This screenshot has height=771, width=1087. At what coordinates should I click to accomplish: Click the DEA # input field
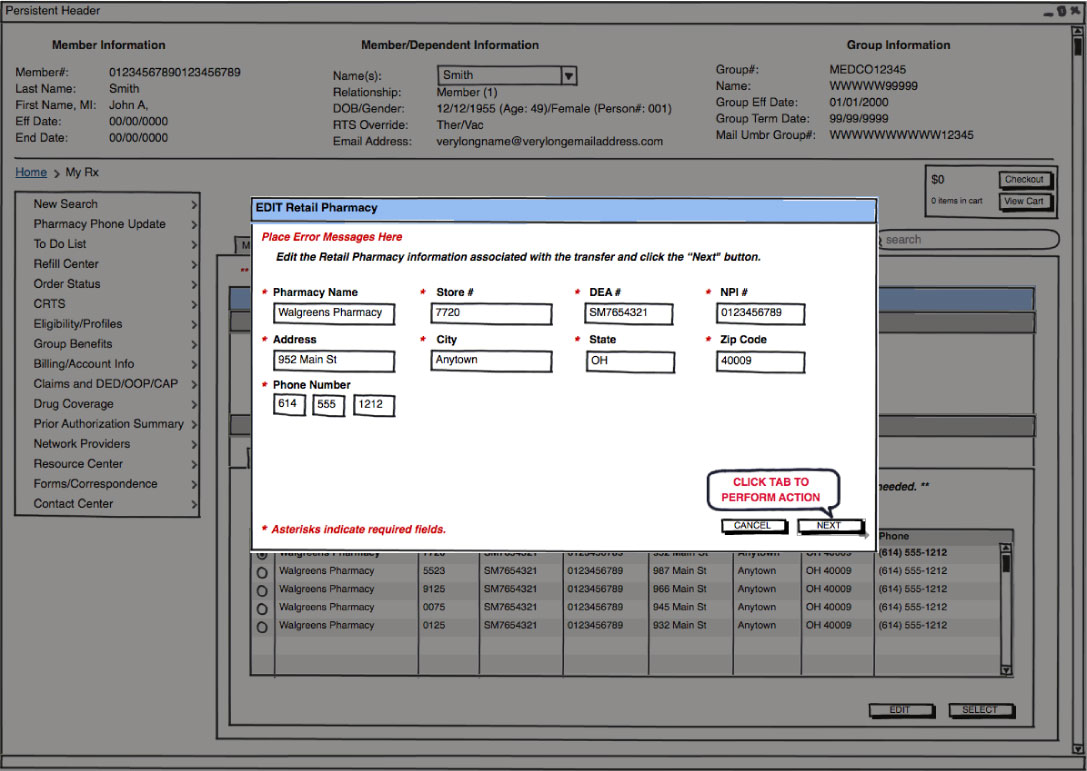pos(629,313)
